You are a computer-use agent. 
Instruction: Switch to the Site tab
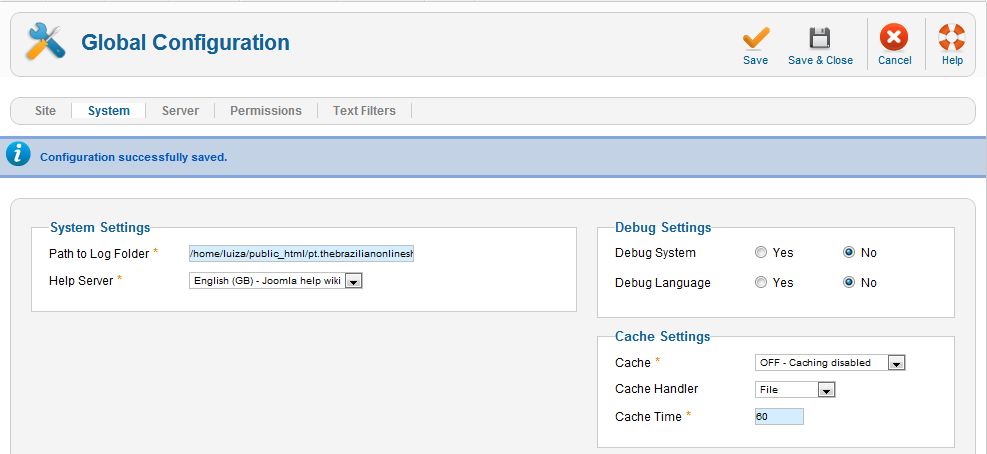pyautogui.click(x=45, y=111)
